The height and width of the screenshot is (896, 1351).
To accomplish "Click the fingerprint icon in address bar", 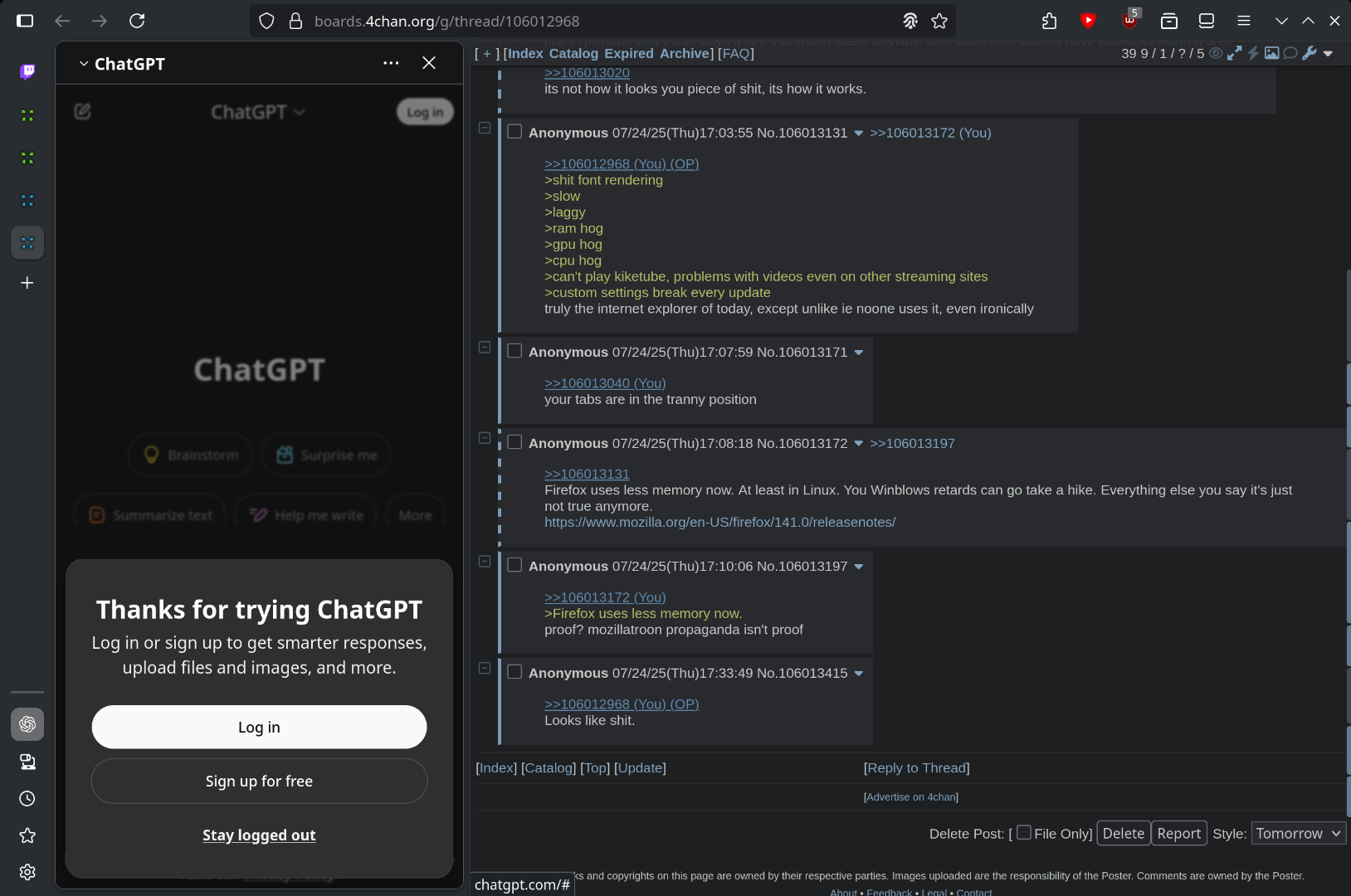I will [910, 21].
